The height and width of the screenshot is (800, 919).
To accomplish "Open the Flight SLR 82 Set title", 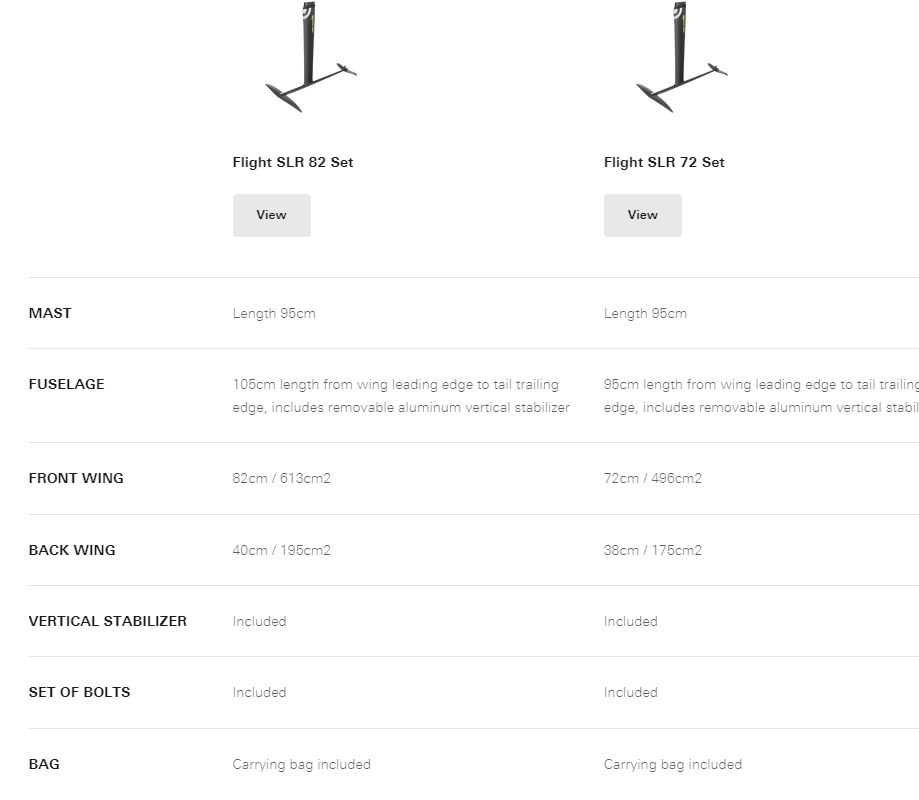I will [x=293, y=162].
